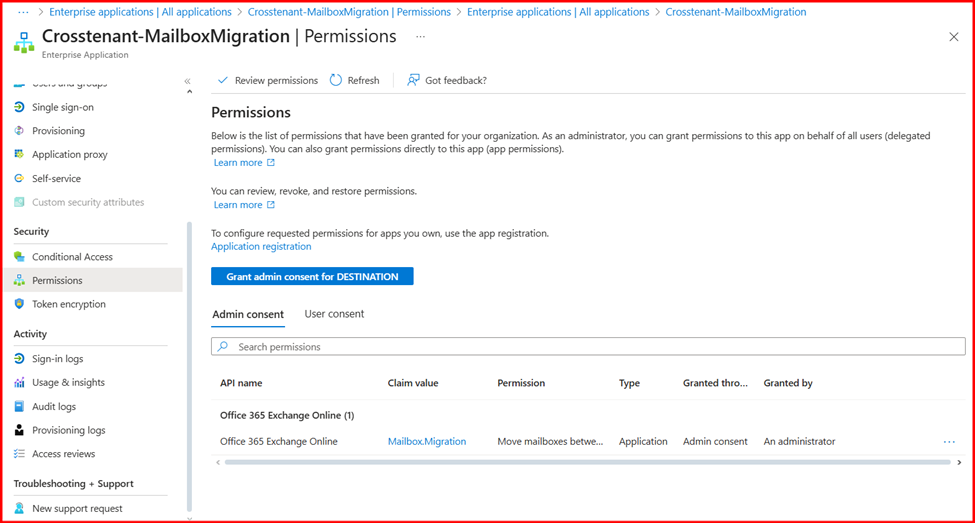Collapse the left navigation pane
Screen dimensions: 975x523
click(187, 81)
